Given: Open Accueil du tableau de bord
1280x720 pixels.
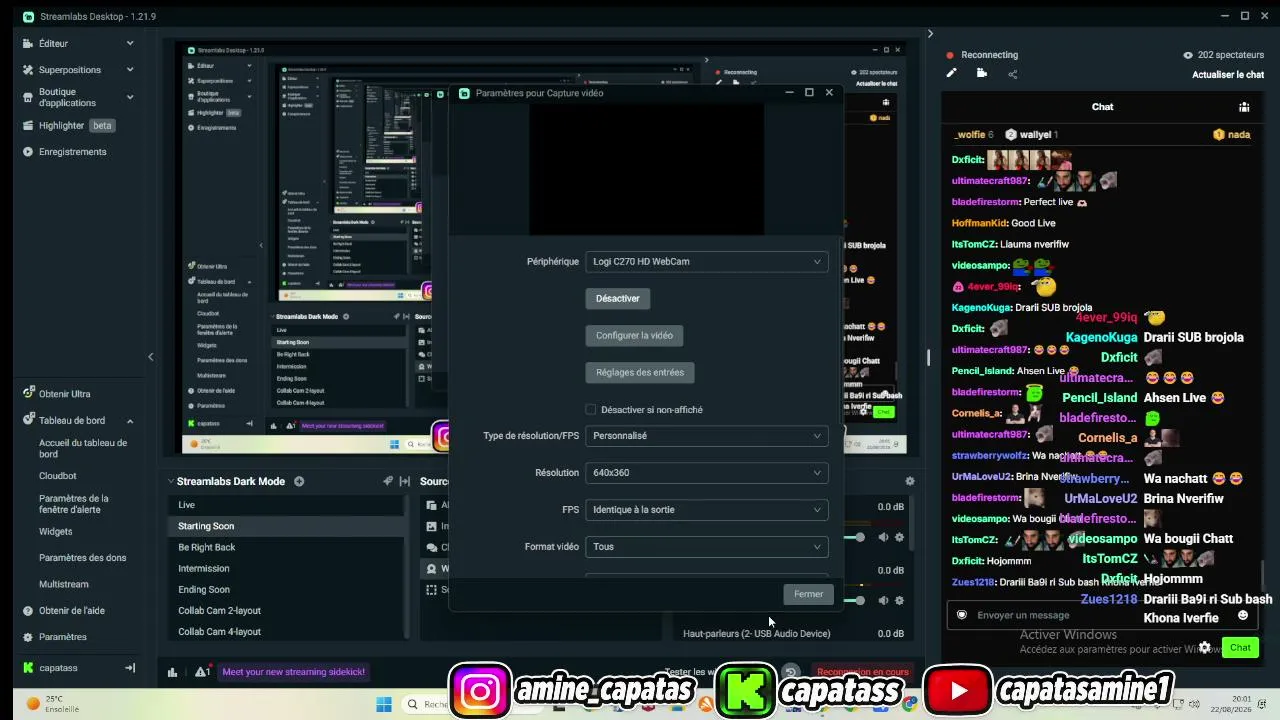Looking at the screenshot, I should (x=83, y=448).
